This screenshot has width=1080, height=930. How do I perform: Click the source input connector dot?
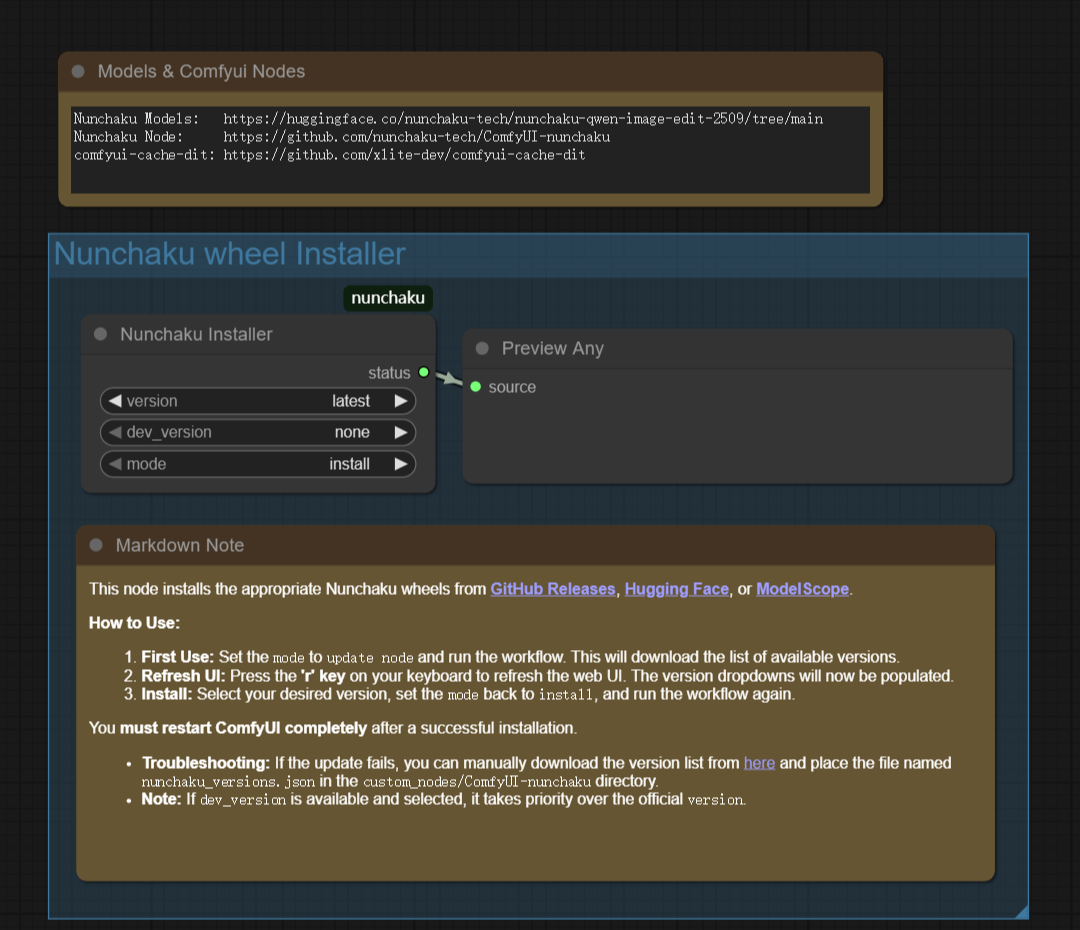click(475, 386)
